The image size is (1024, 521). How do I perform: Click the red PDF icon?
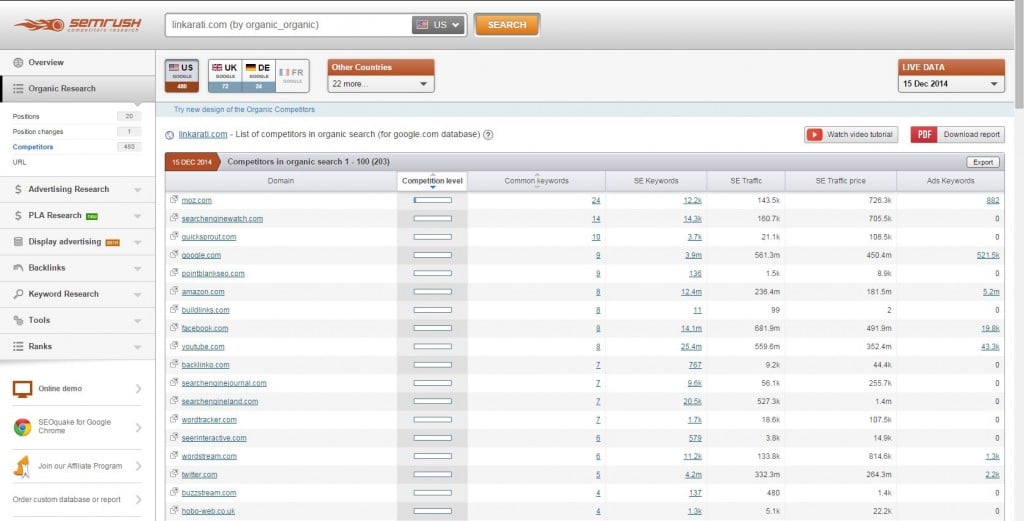[923, 134]
